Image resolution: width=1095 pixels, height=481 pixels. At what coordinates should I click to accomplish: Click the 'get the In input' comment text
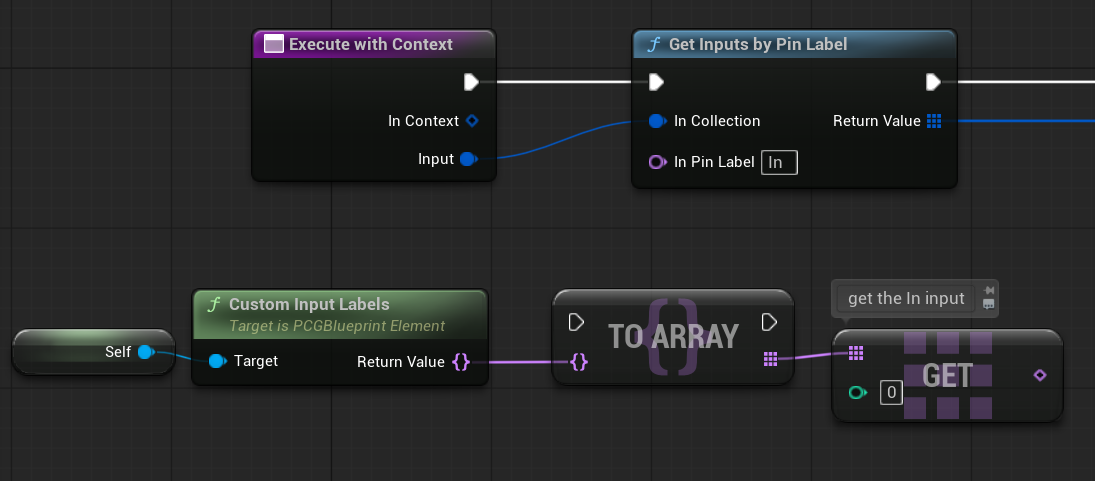tap(906, 298)
